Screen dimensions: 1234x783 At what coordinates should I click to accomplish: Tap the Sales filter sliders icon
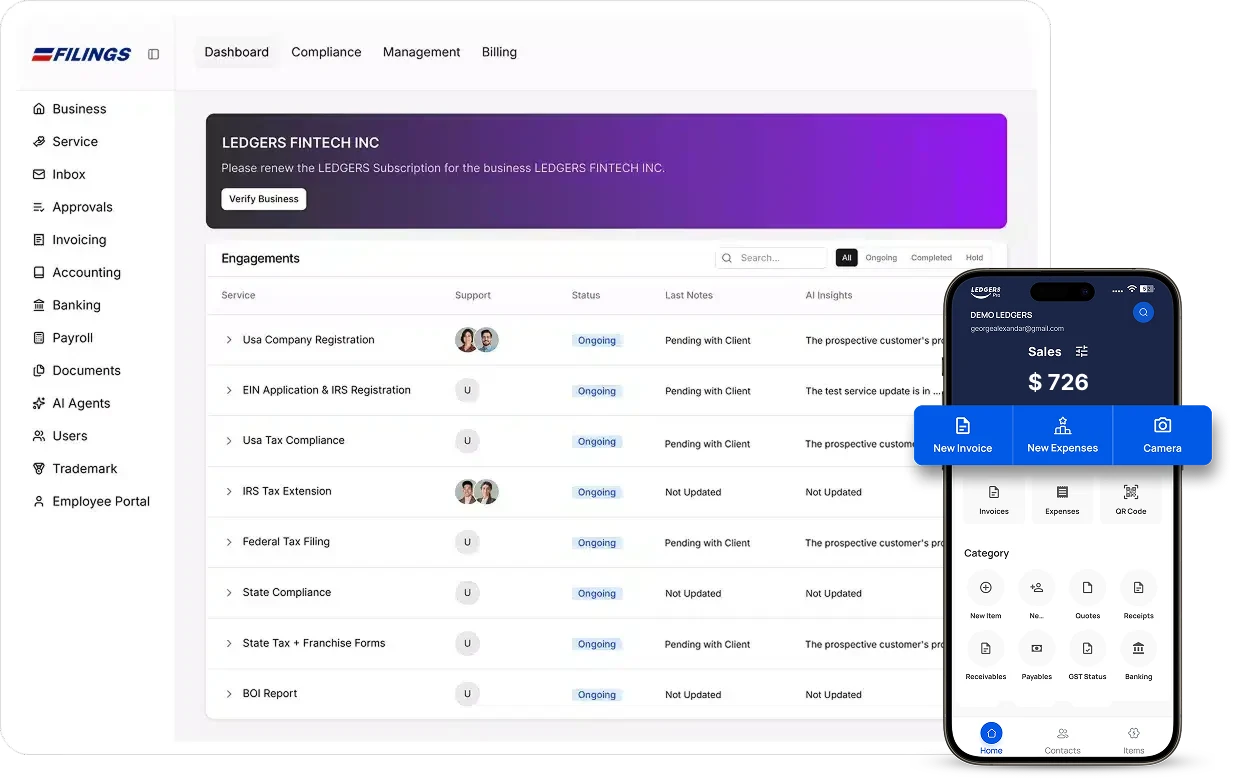1081,351
